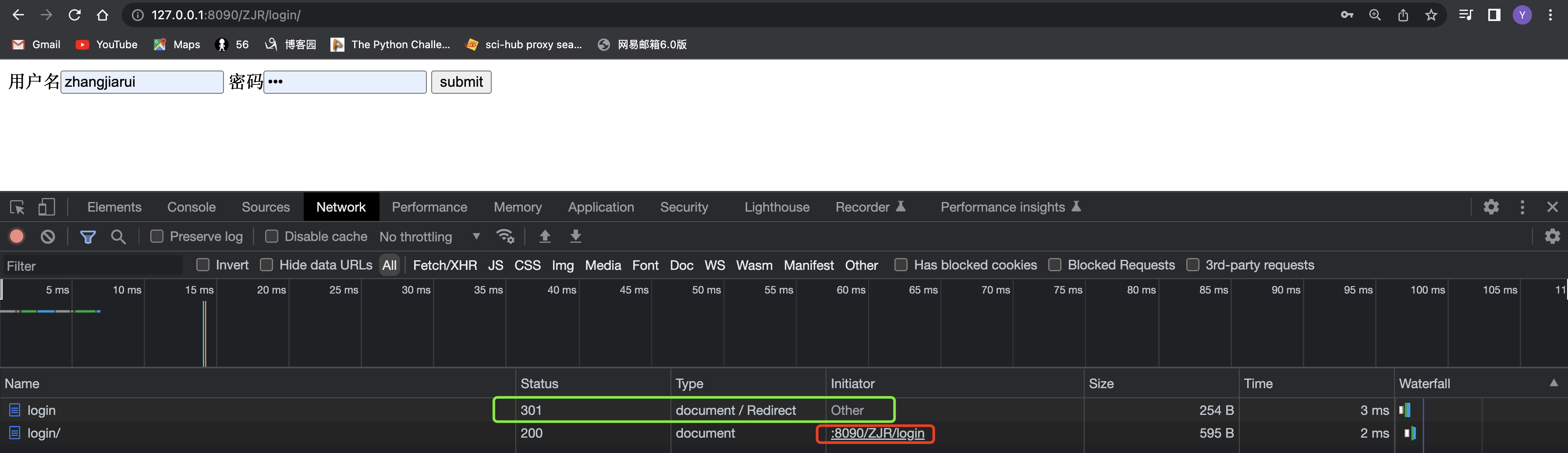This screenshot has height=453, width=1568.
Task: Open the site info icon in address bar
Action: click(138, 15)
